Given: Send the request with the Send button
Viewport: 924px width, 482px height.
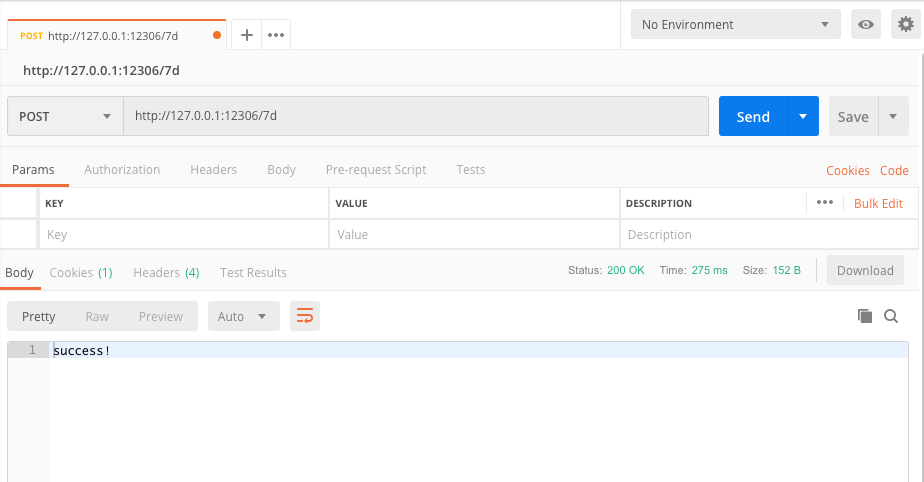Looking at the screenshot, I should point(753,116).
